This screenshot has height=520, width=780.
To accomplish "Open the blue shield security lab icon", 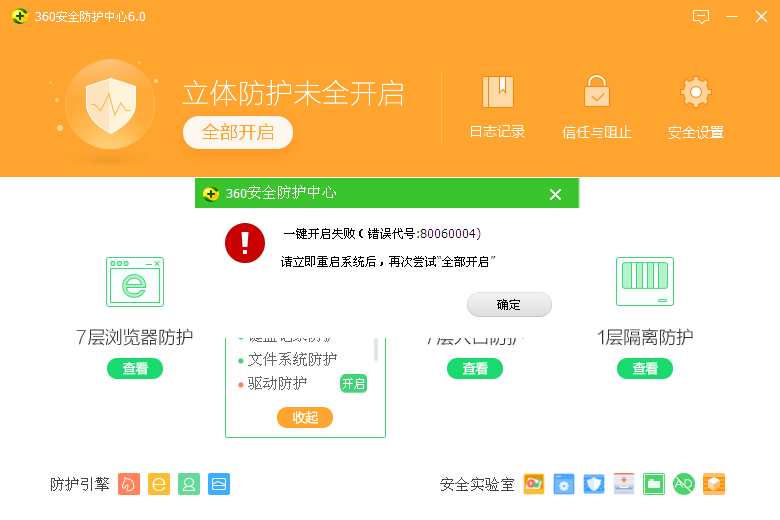I will point(593,484).
